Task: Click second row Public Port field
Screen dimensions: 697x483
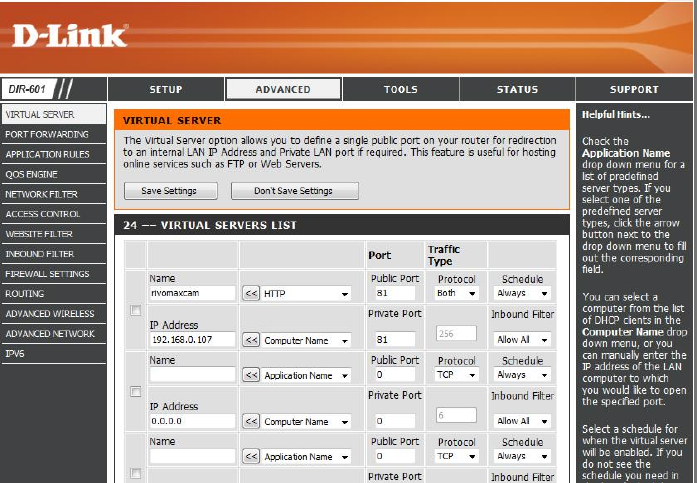Action: click(x=395, y=375)
